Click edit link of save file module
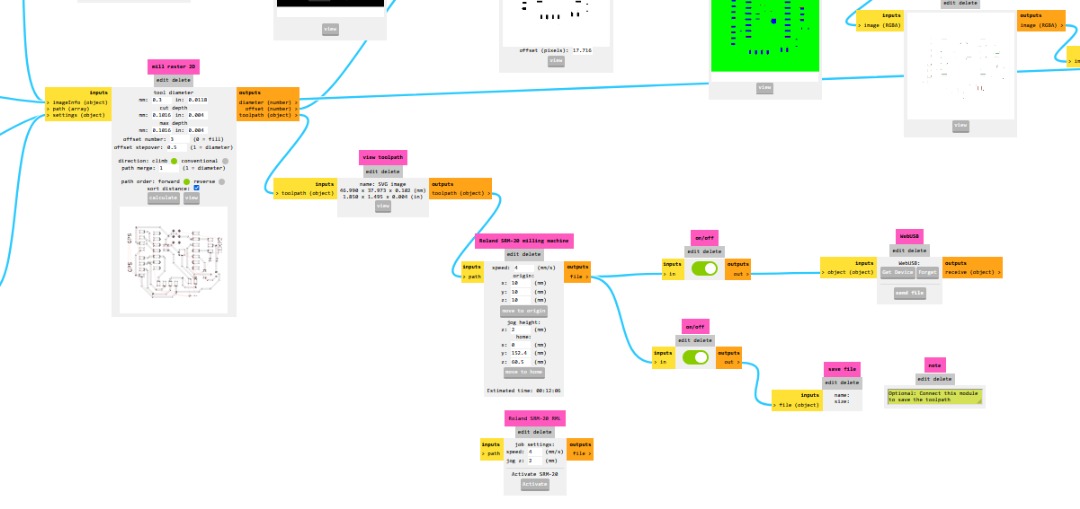This screenshot has height=509, width=1080. [x=831, y=382]
